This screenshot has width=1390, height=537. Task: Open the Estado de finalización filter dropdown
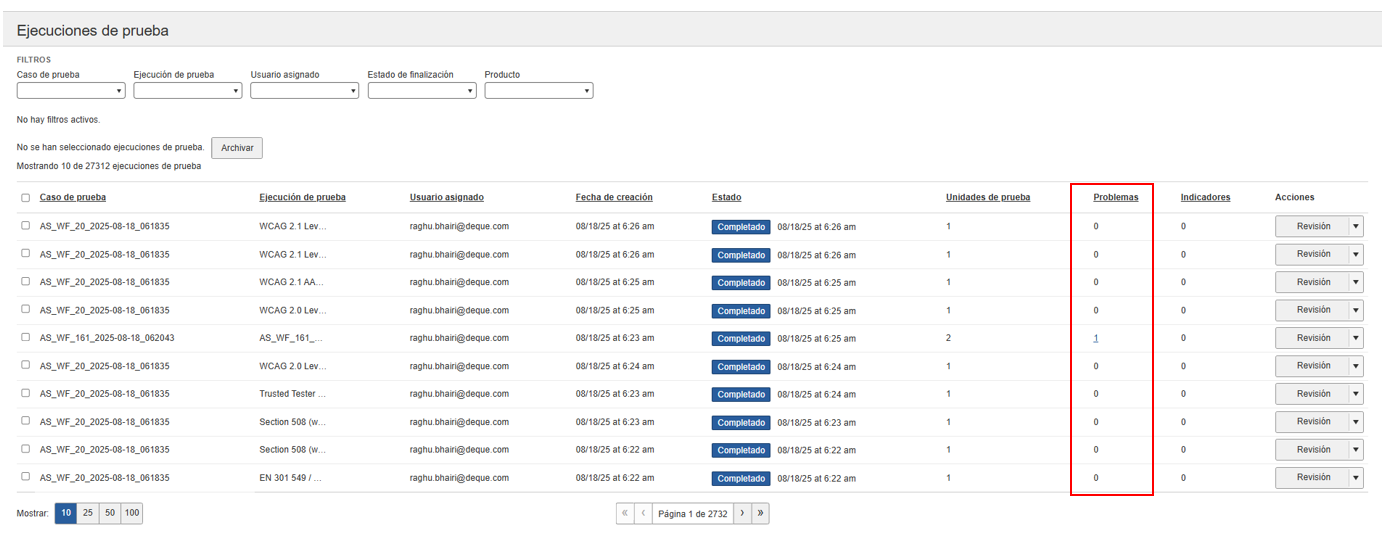pyautogui.click(x=421, y=91)
